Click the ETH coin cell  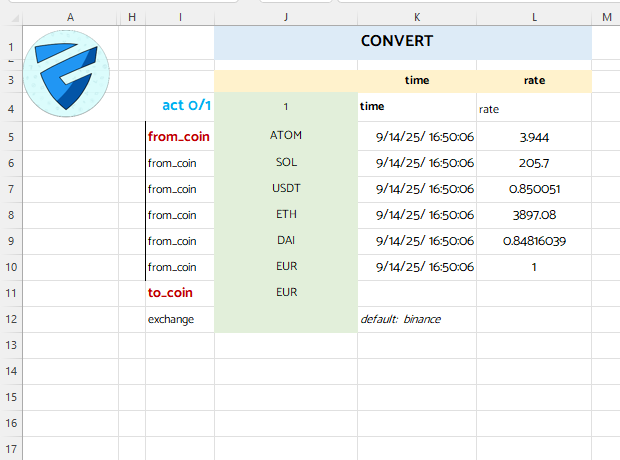coord(285,214)
